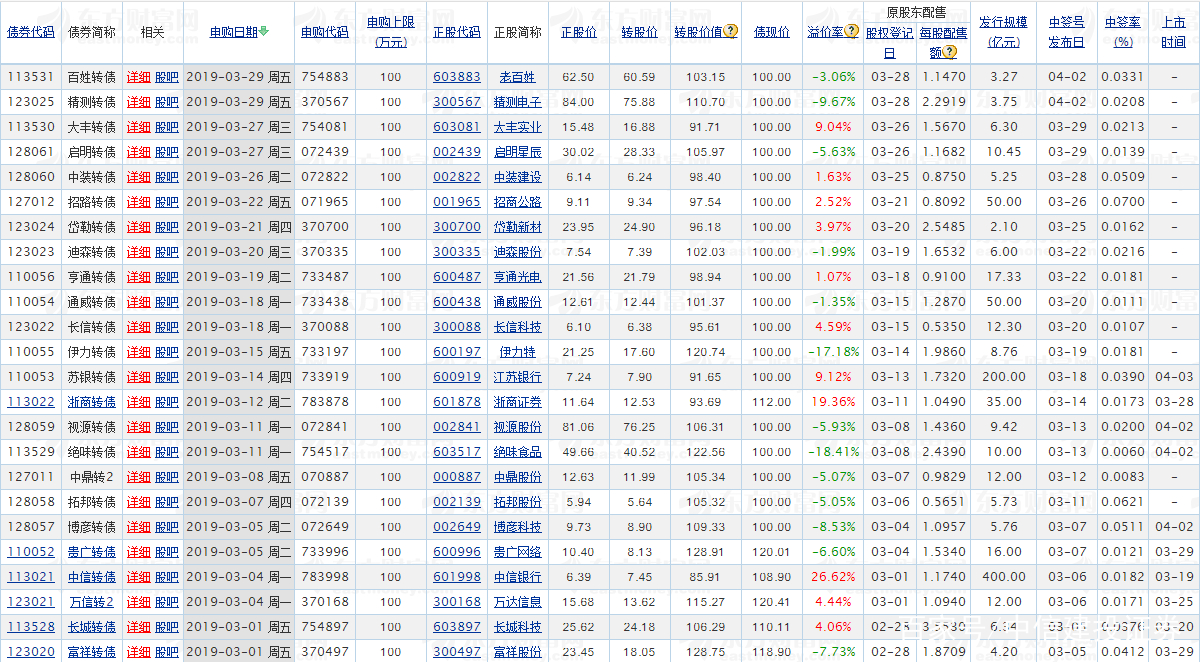Sort by 申购上限(万元) header

[x=390, y=32]
